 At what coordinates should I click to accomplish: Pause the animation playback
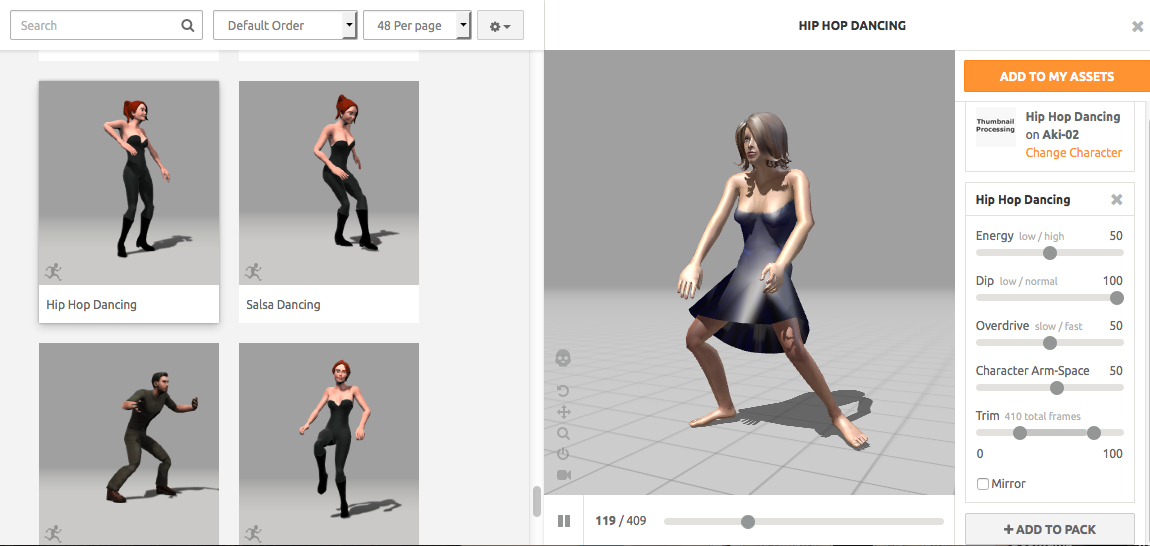coord(564,521)
